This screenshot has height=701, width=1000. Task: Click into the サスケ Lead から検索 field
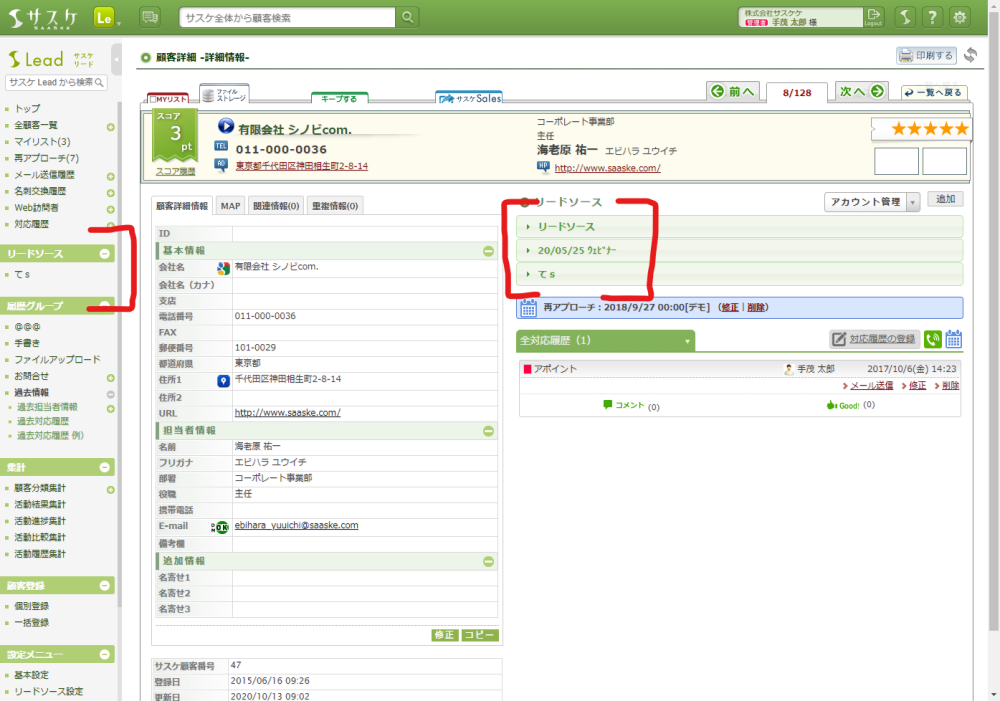(x=56, y=82)
